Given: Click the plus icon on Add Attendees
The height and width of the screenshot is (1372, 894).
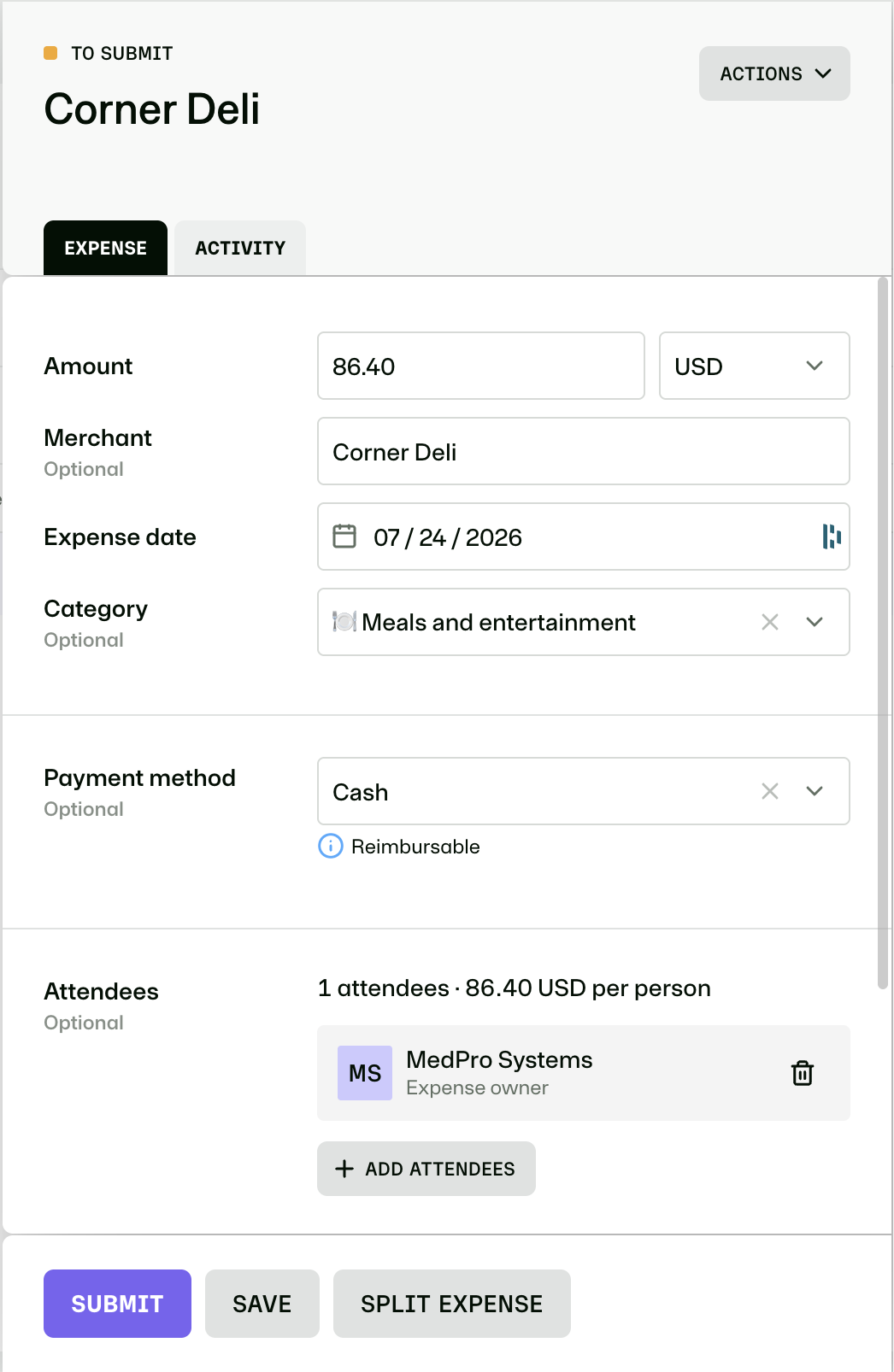Looking at the screenshot, I should (x=344, y=1169).
